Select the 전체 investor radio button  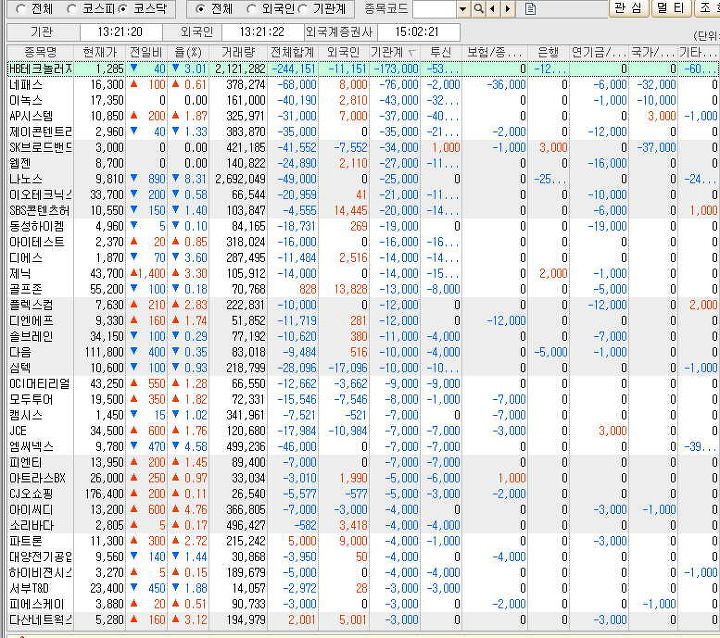pyautogui.click(x=200, y=9)
